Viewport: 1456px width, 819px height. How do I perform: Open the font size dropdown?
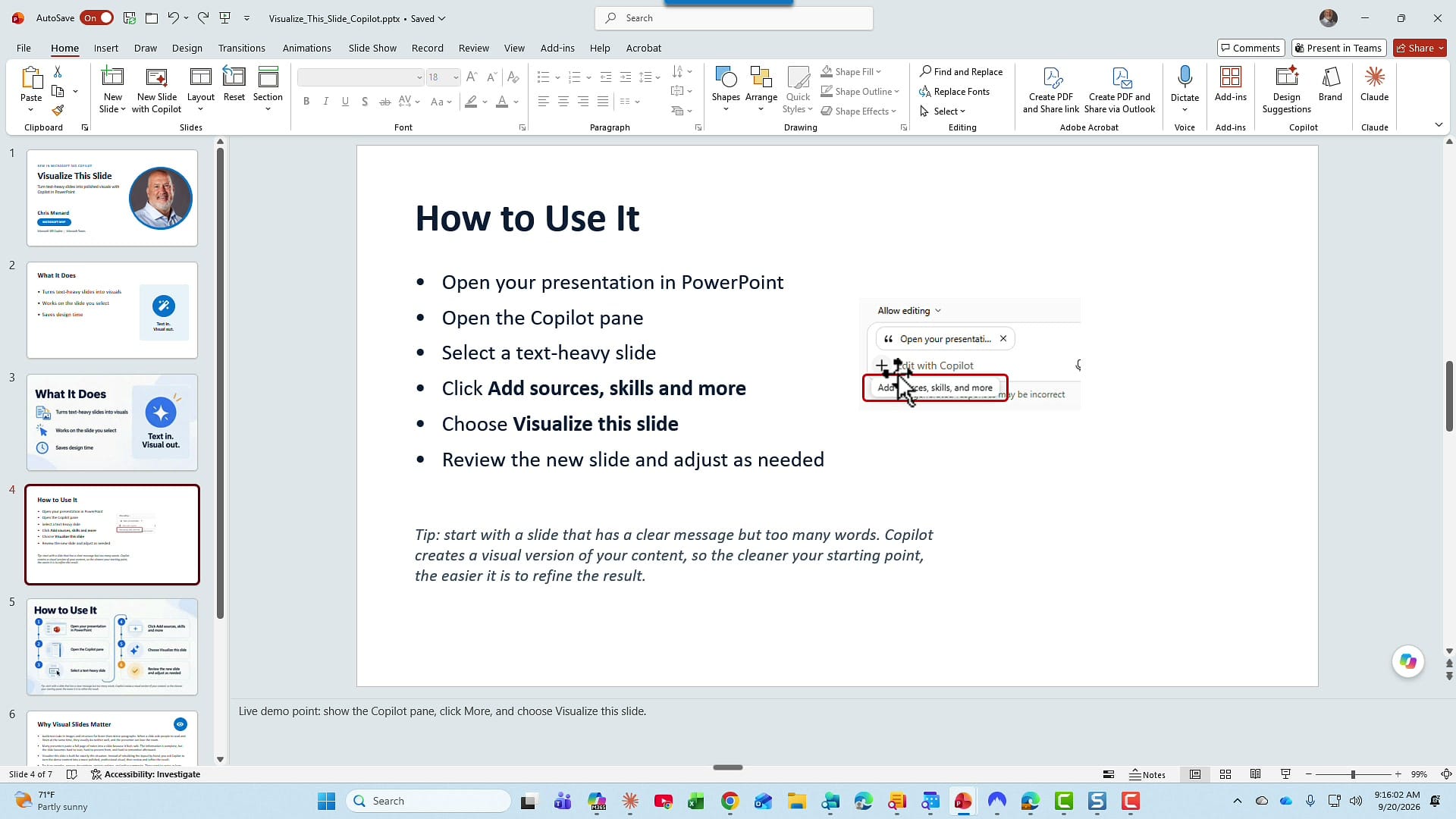coord(456,77)
